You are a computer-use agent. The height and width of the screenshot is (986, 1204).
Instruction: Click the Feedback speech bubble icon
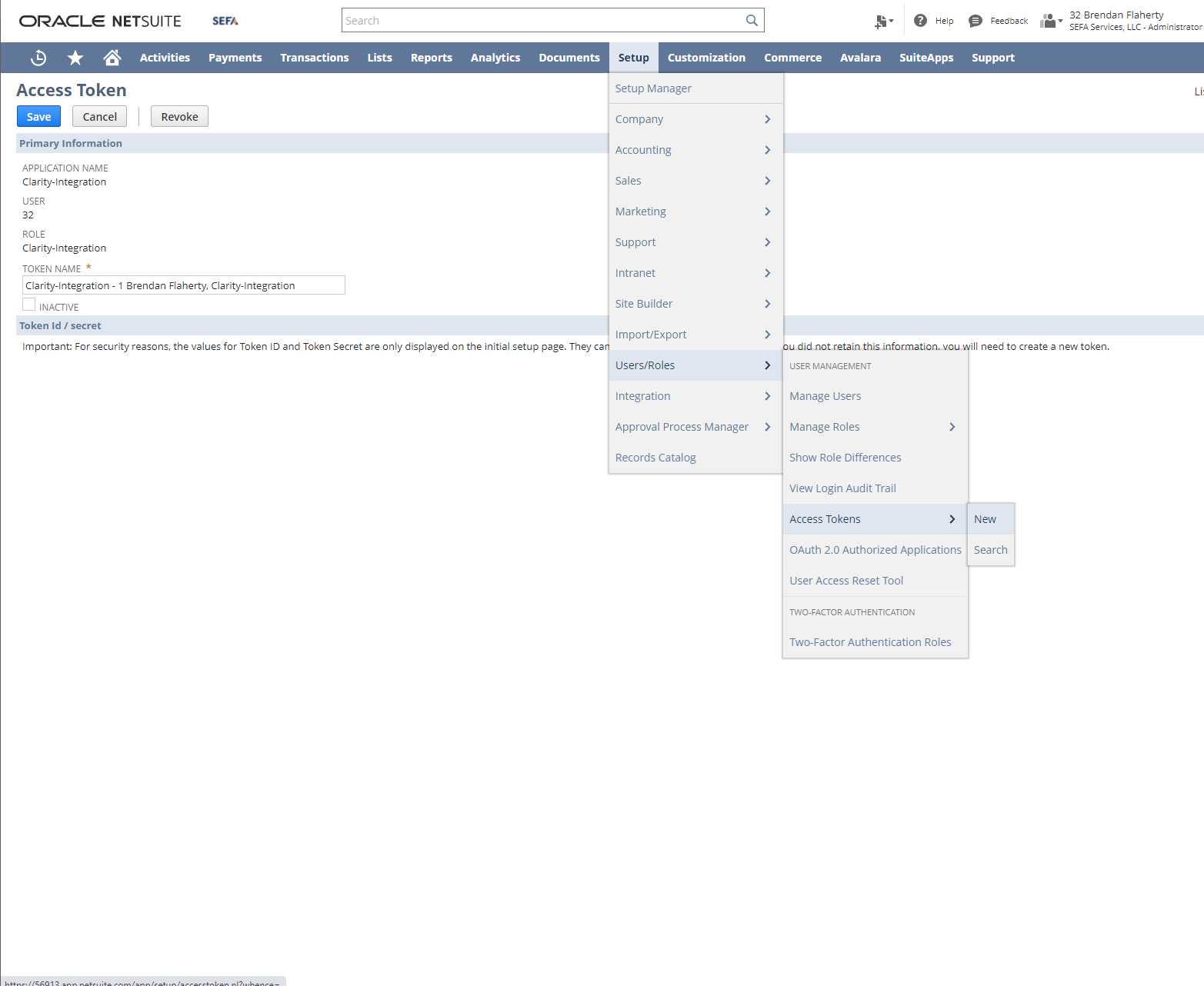976,21
